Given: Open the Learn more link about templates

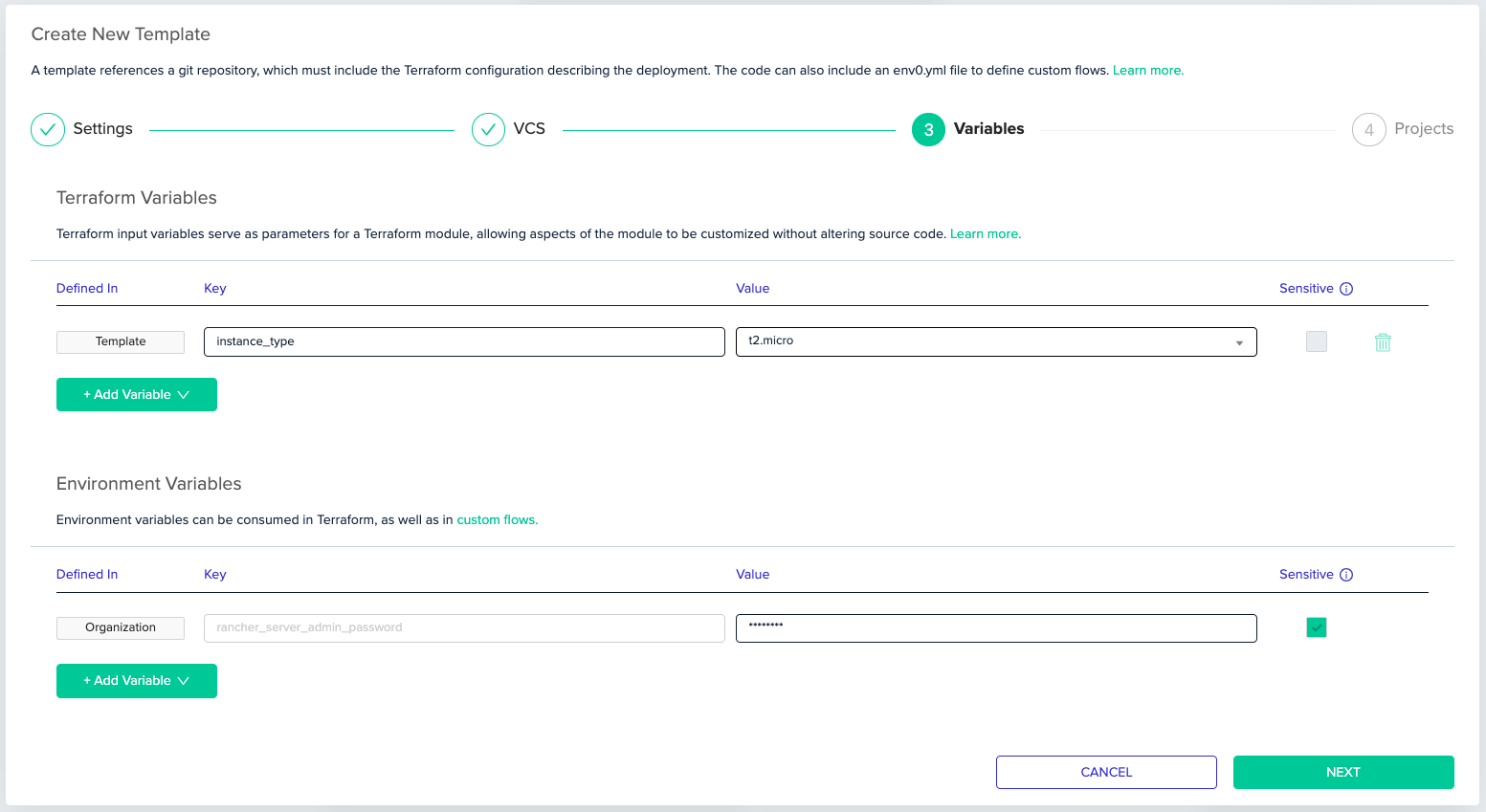Looking at the screenshot, I should (x=1146, y=70).
